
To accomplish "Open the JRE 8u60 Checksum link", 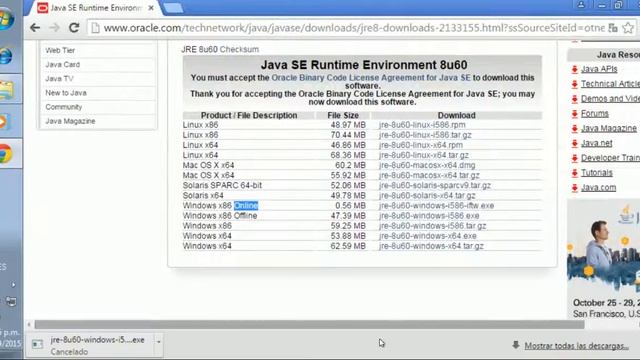I will (220, 49).
